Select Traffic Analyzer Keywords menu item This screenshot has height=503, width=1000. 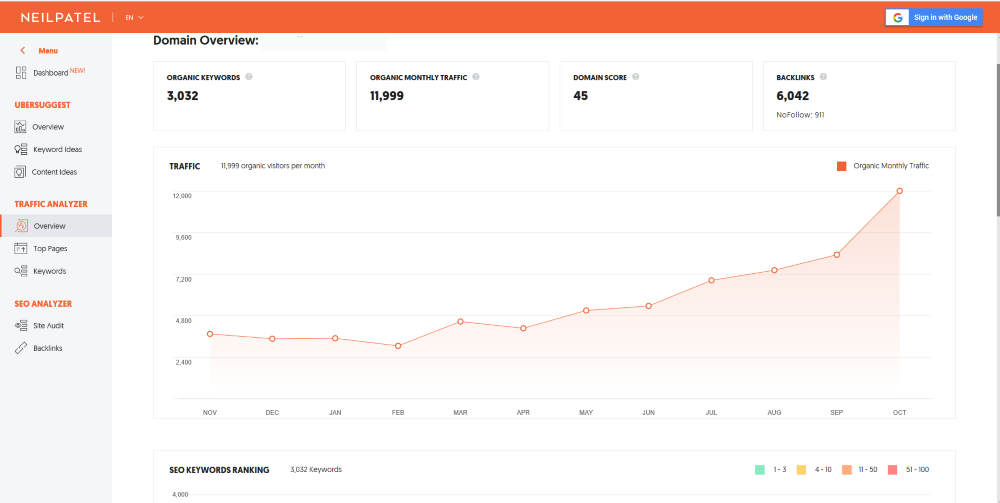pyautogui.click(x=42, y=271)
